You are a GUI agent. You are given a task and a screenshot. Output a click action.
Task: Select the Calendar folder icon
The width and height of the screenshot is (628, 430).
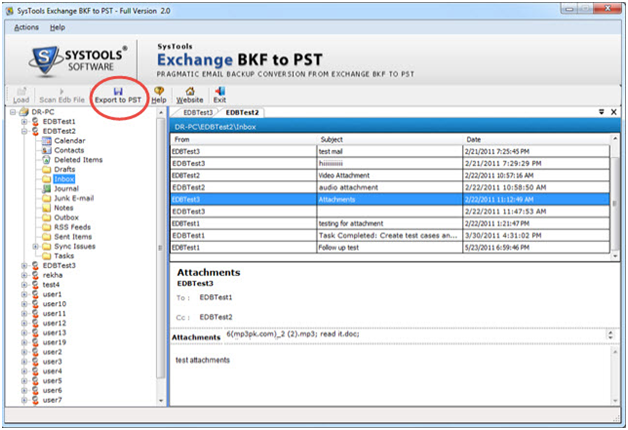47,141
